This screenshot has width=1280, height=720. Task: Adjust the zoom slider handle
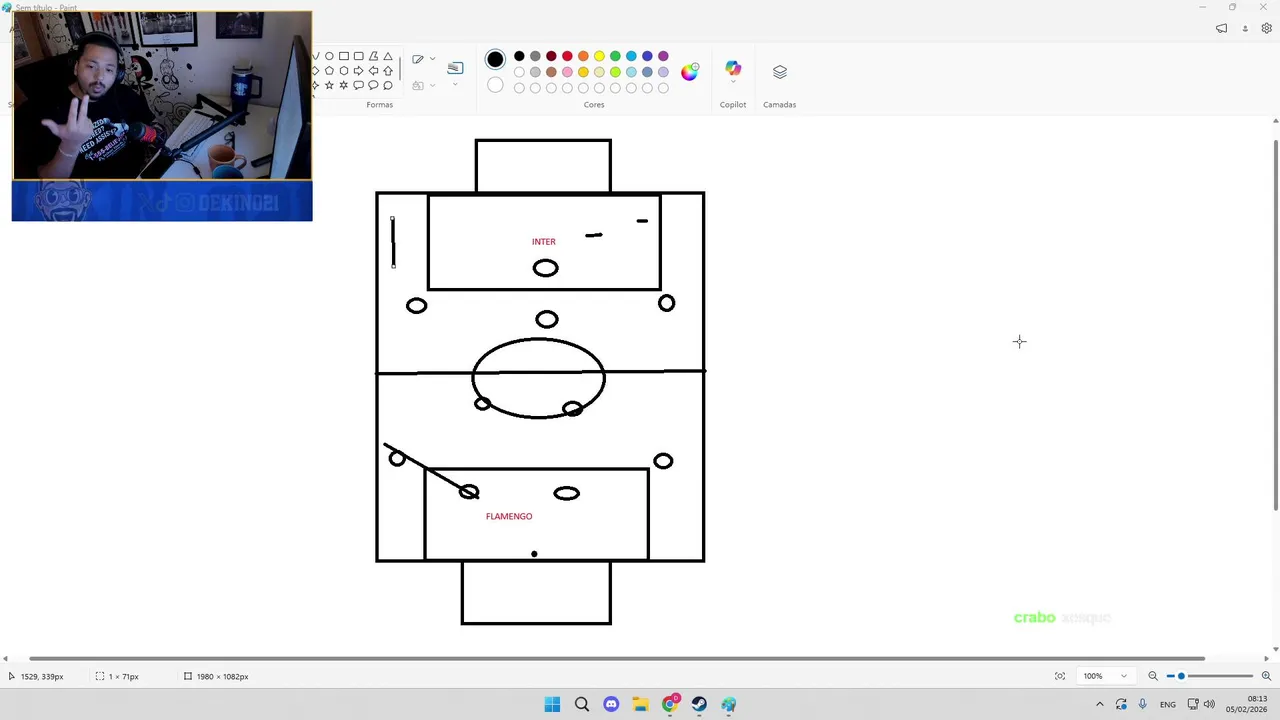[x=1181, y=676]
